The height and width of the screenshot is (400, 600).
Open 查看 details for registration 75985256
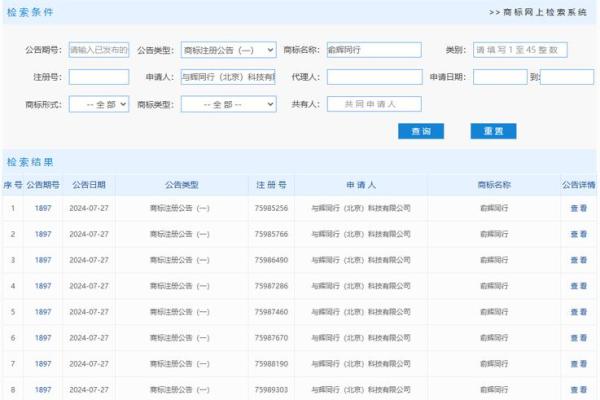[579, 208]
